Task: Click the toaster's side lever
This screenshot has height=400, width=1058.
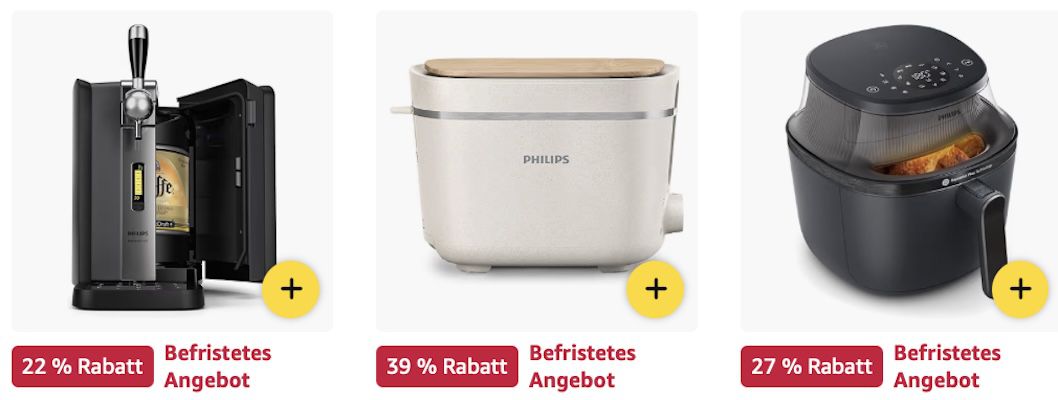Action: (x=401, y=109)
